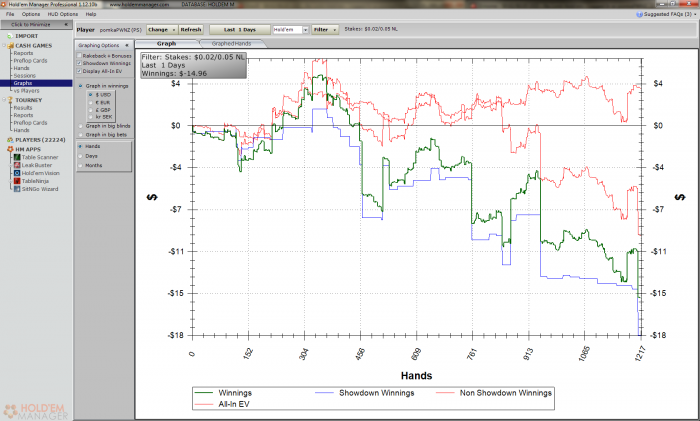The width and height of the screenshot is (700, 421).
Task: Expand the Suggested FAQs dropdown arrow
Action: point(695,15)
